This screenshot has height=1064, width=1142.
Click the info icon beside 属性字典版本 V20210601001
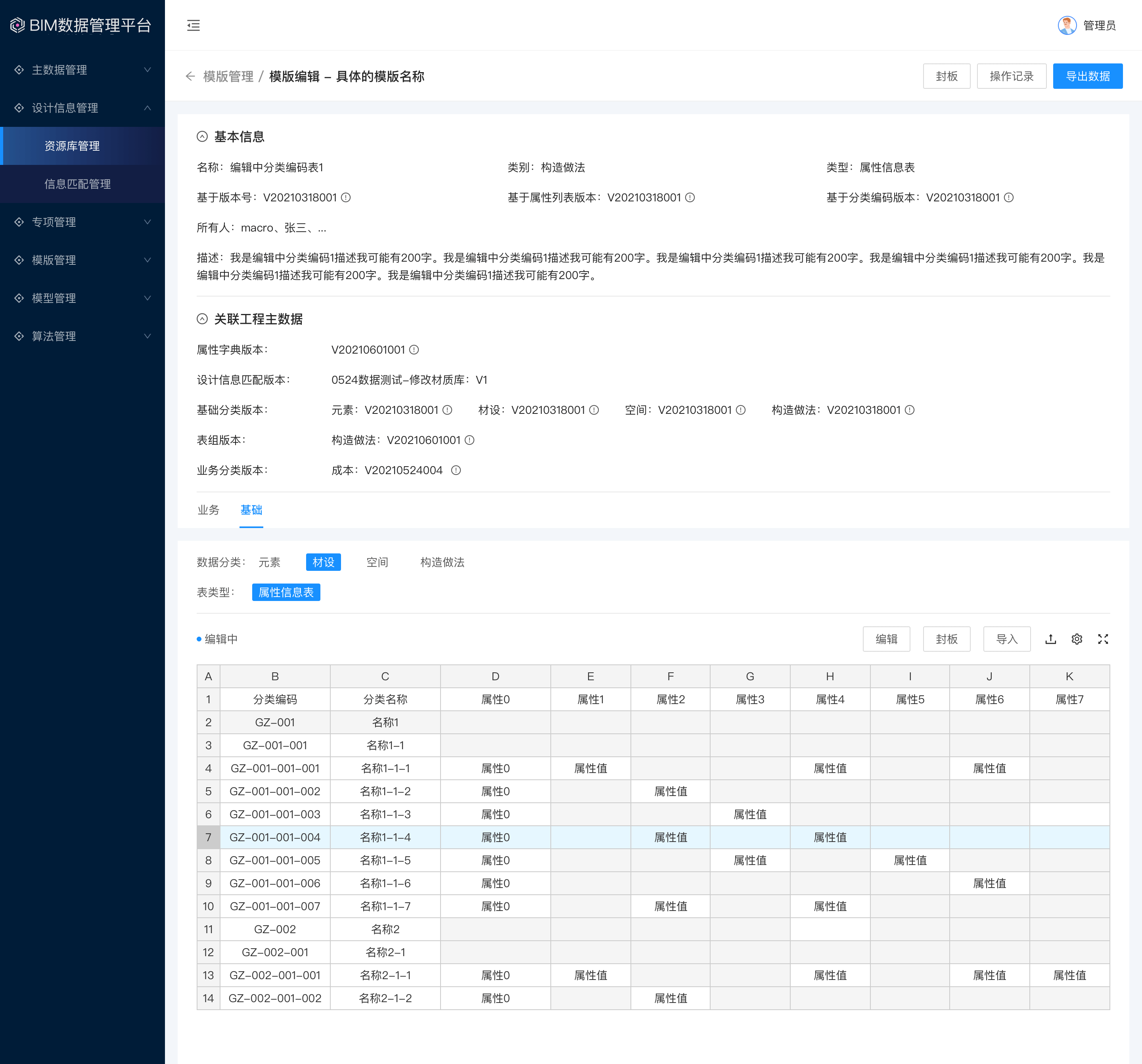414,350
